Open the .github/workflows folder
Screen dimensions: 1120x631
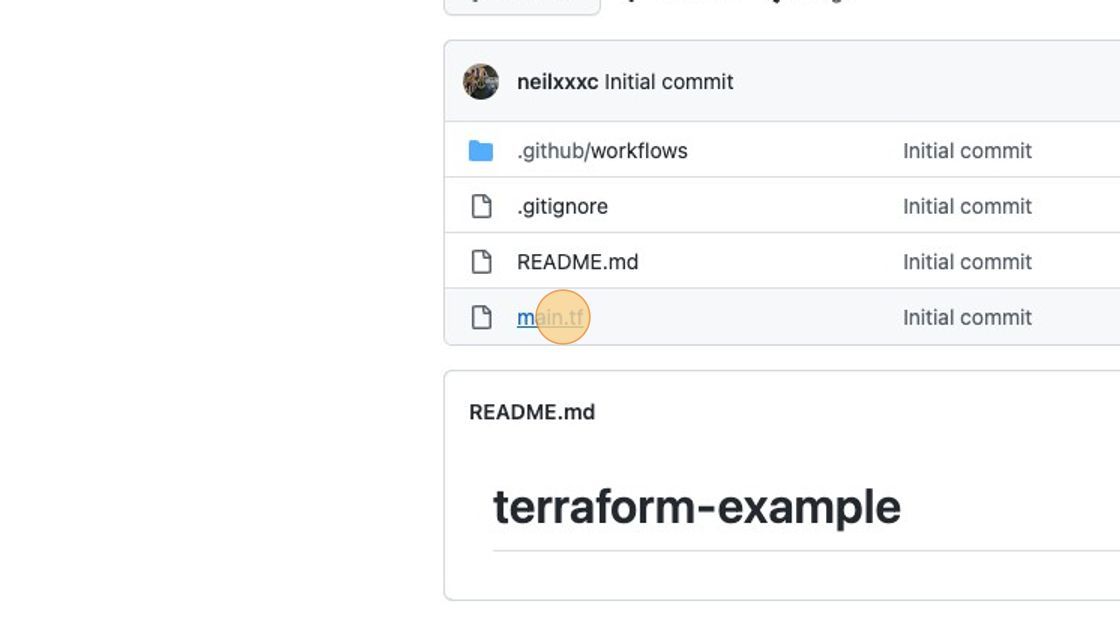tap(602, 151)
